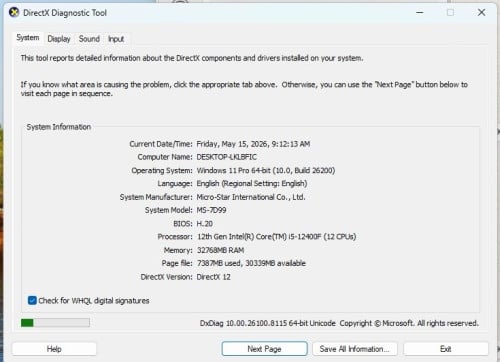
Task: Click the DirectX Version field label
Action: pyautogui.click(x=167, y=277)
